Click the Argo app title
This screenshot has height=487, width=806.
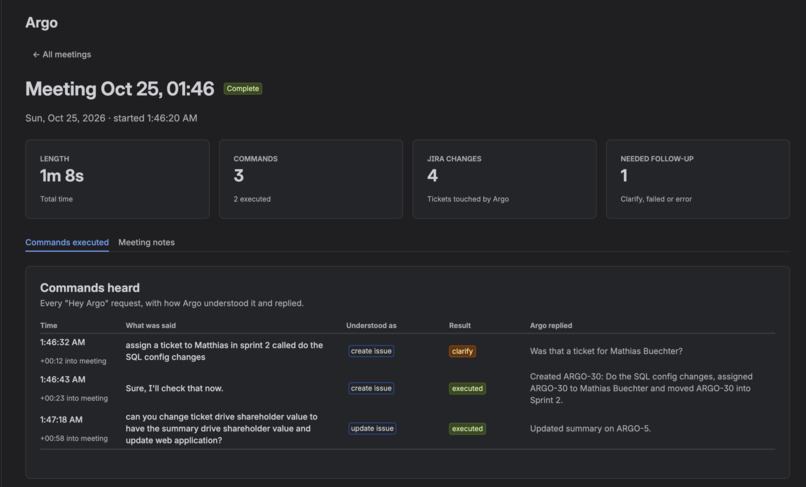42,23
